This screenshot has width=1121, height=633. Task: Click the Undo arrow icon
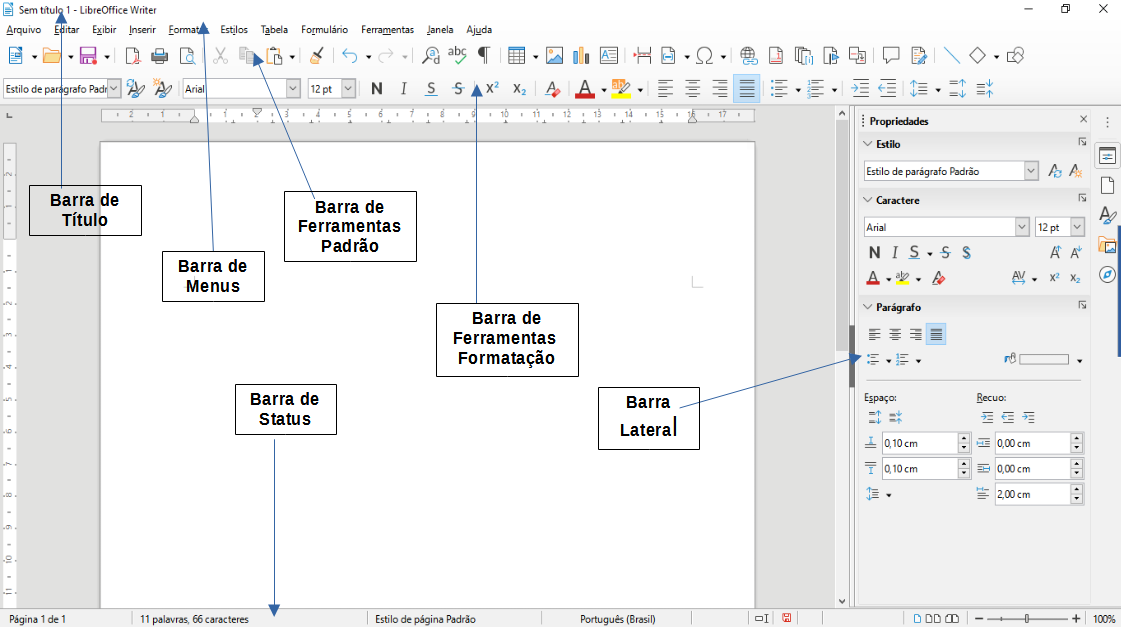350,56
